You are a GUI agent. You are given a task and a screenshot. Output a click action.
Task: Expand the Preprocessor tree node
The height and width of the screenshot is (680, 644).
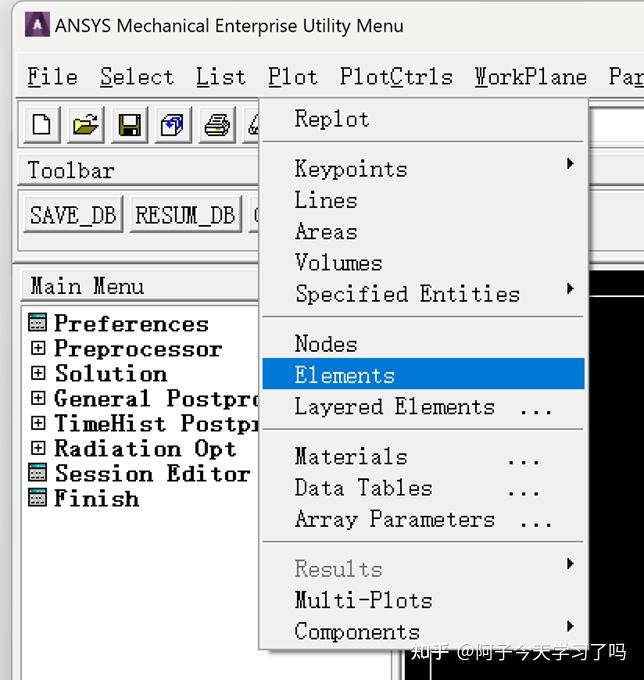[38, 349]
